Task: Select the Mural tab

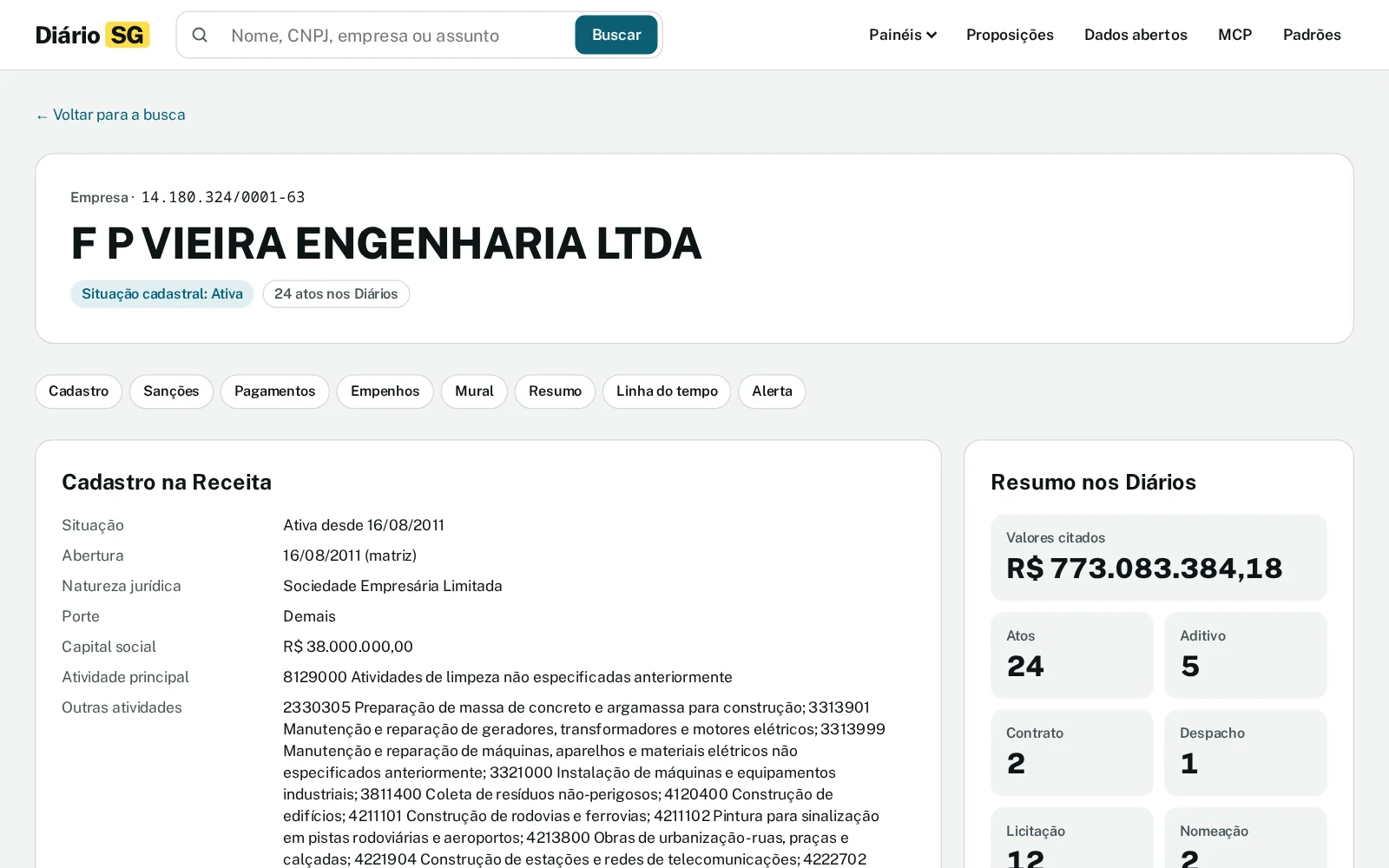Action: click(474, 391)
